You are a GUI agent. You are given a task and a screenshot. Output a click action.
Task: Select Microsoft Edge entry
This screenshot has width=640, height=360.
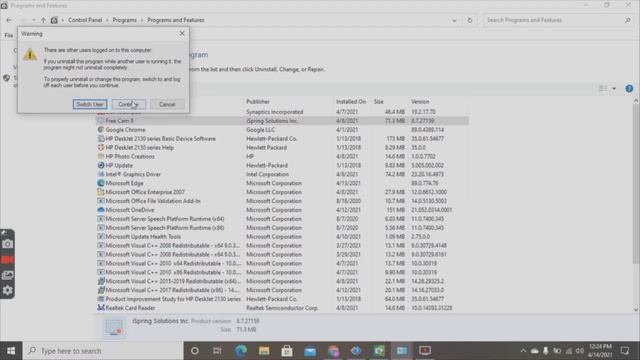coord(124,183)
